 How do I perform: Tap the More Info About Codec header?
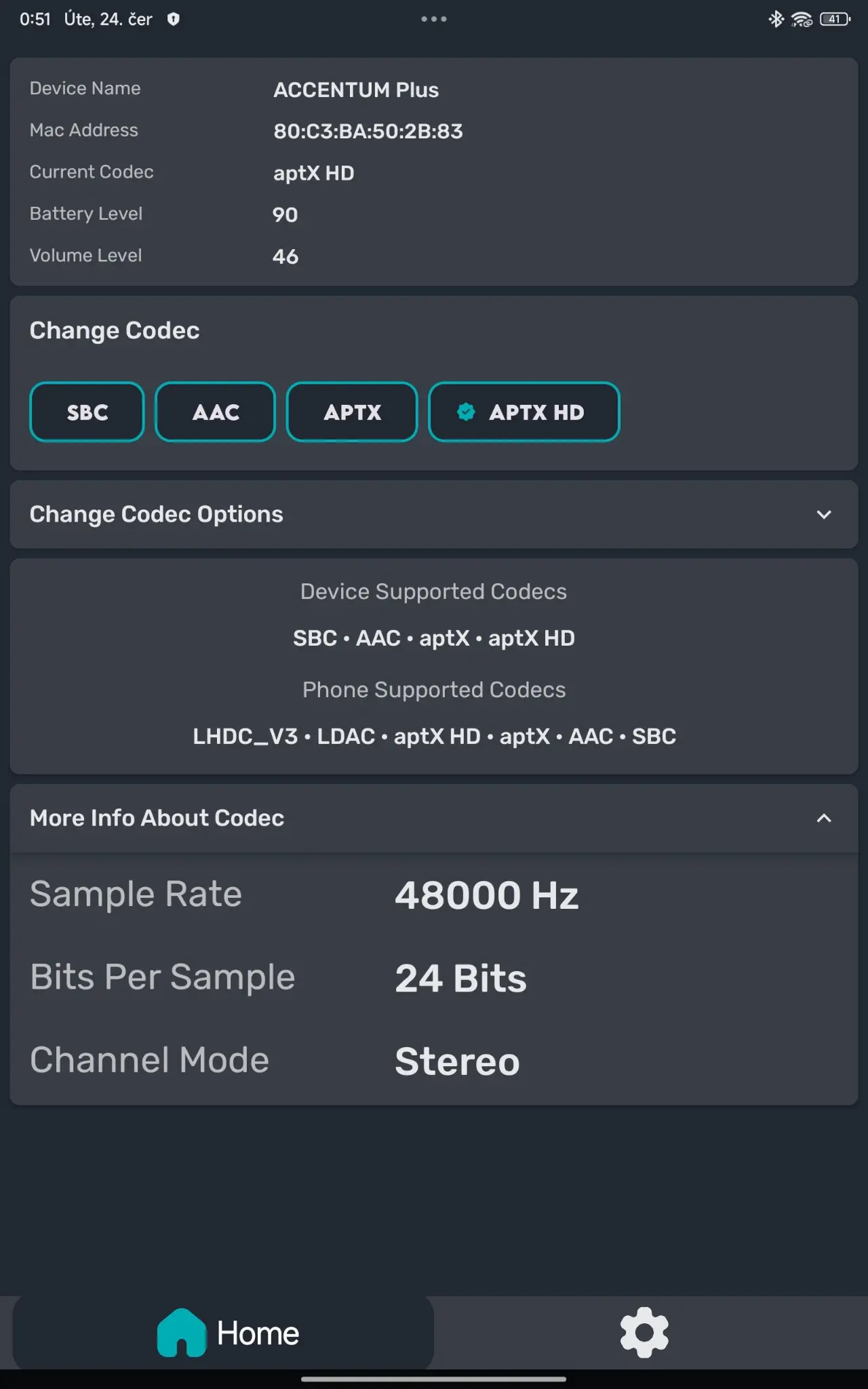point(157,818)
